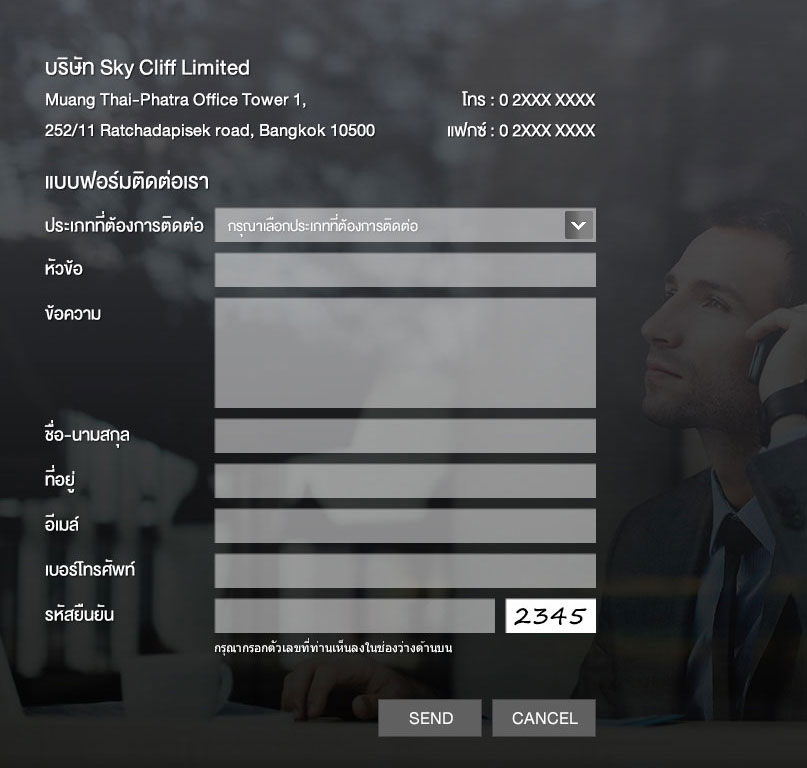807x768 pixels.
Task: Click the บริษัท Sky Cliff Limited heading
Action: [147, 68]
